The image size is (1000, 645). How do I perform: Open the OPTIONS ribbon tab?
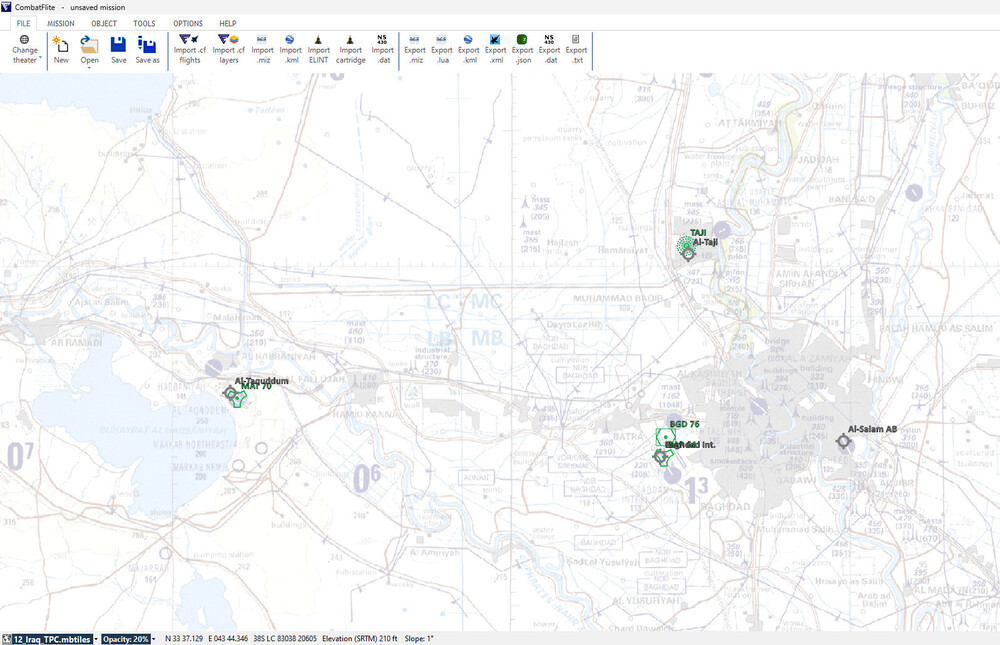[187, 23]
